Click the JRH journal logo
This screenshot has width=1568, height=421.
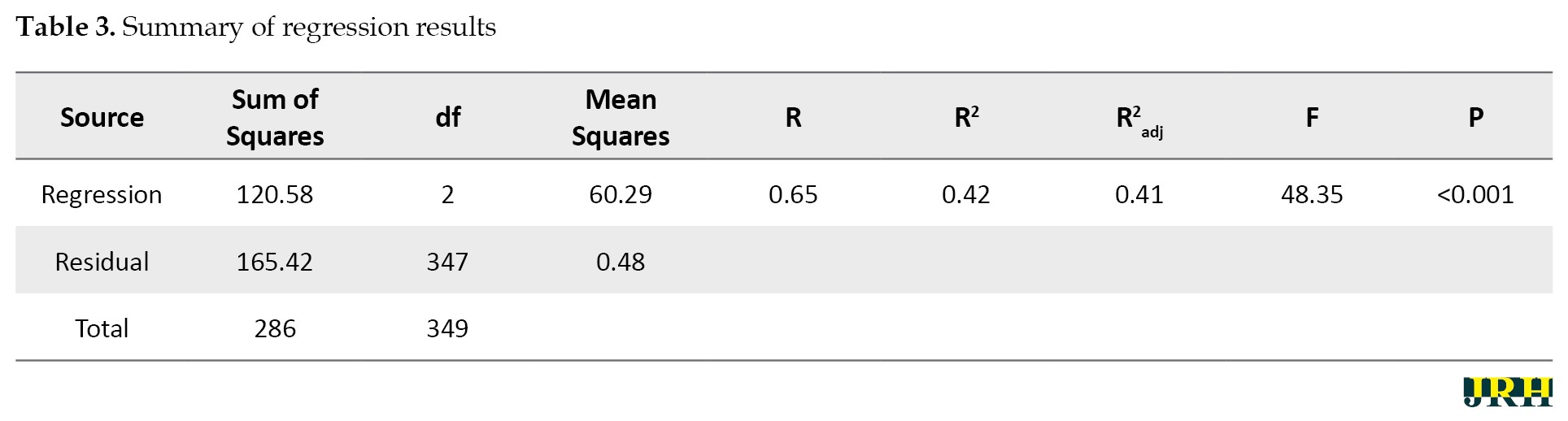[x=1507, y=392]
